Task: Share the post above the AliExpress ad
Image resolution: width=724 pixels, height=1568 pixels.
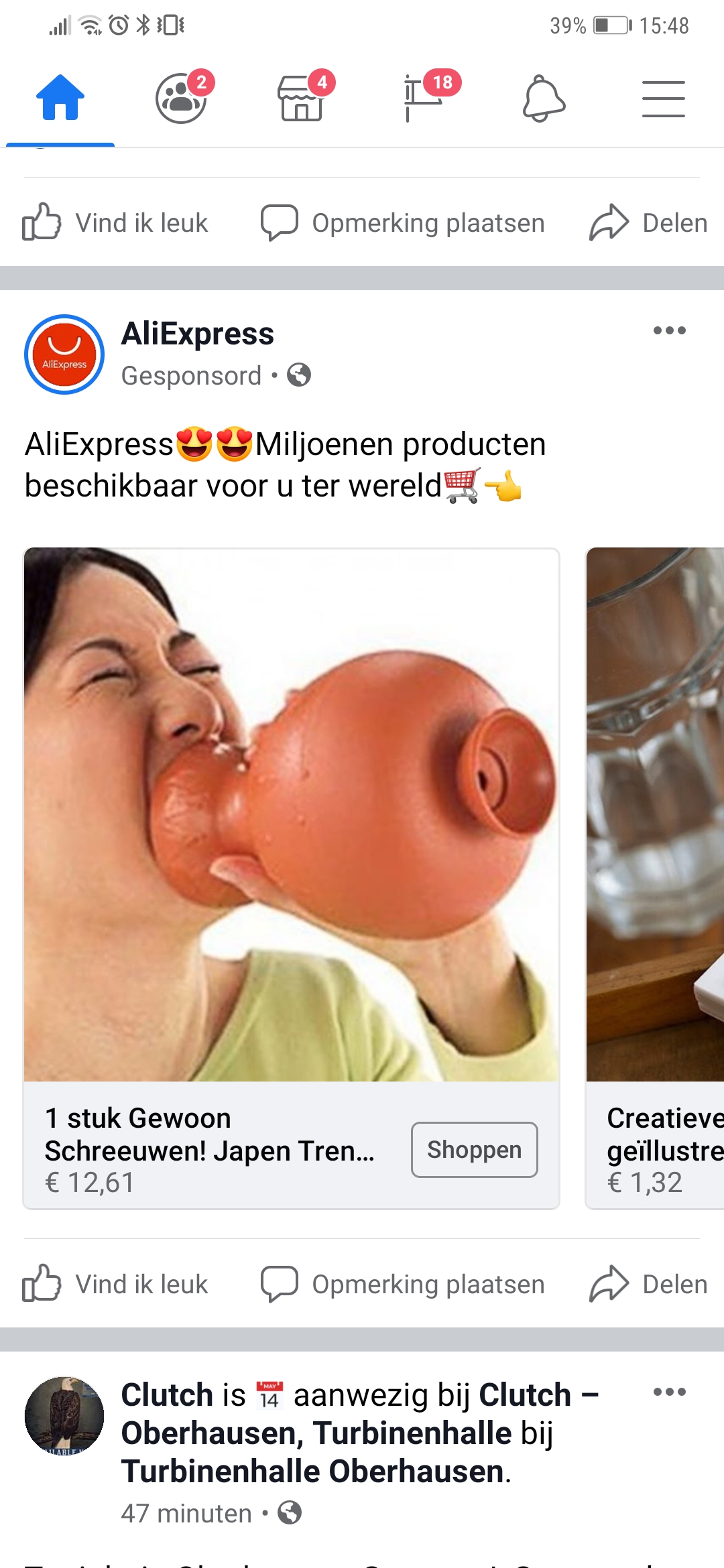Action: pyautogui.click(x=648, y=222)
